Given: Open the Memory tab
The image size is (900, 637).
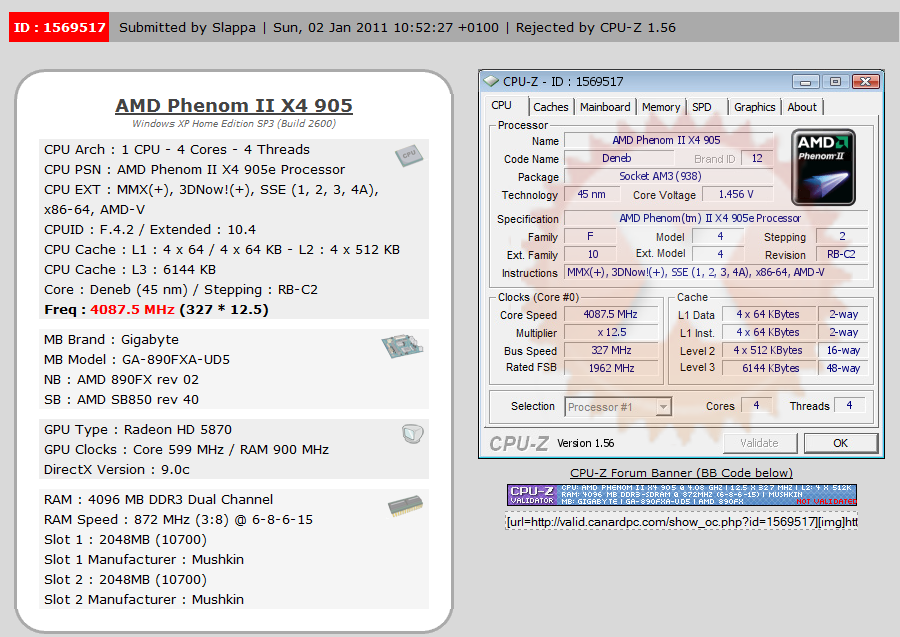Looking at the screenshot, I should coord(661,107).
